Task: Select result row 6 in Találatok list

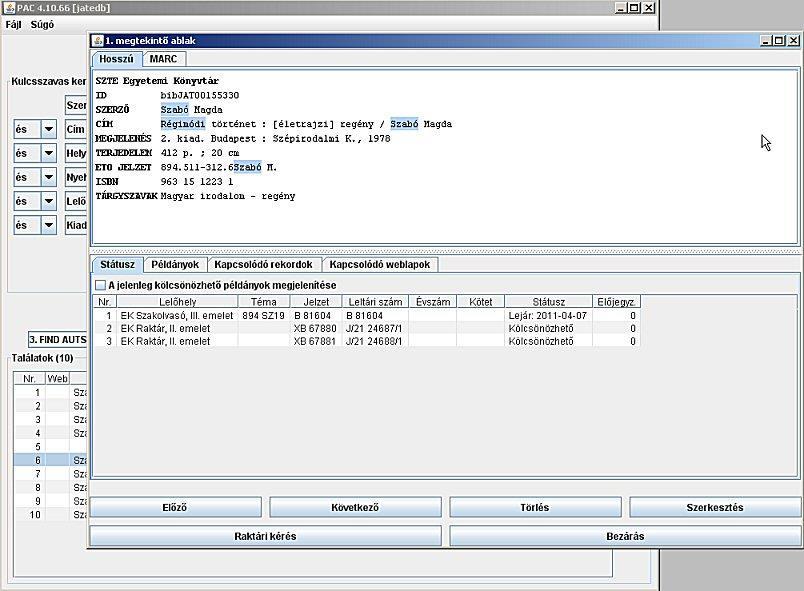Action: click(x=50, y=460)
